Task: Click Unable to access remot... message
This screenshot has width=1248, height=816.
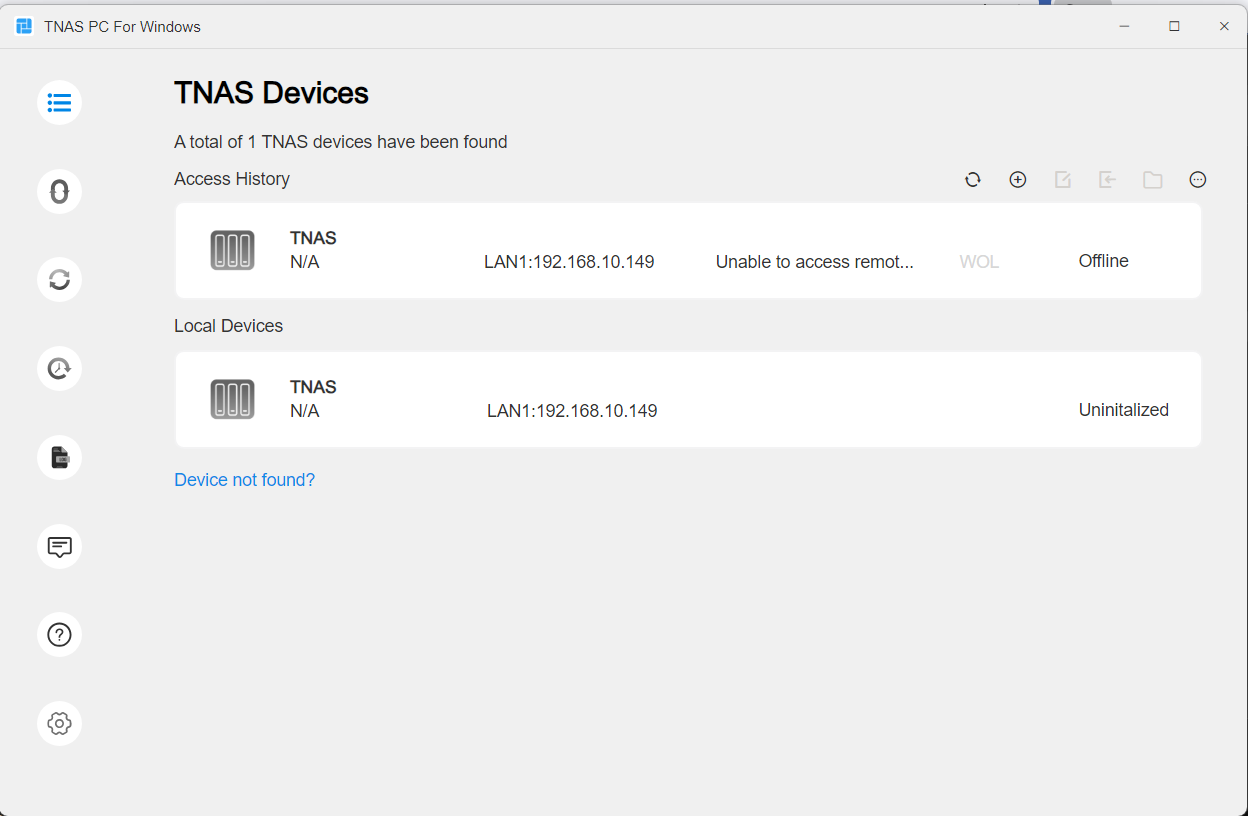Action: click(814, 262)
